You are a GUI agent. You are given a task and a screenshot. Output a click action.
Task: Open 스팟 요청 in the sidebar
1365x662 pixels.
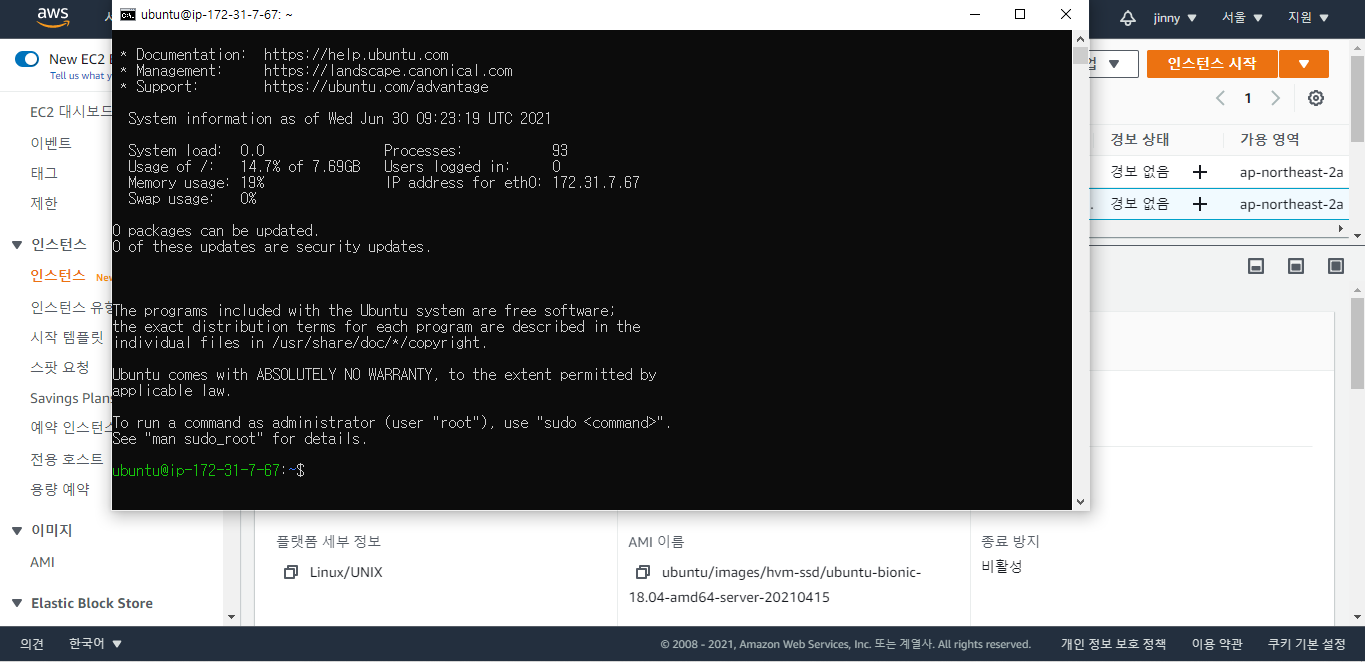point(60,367)
